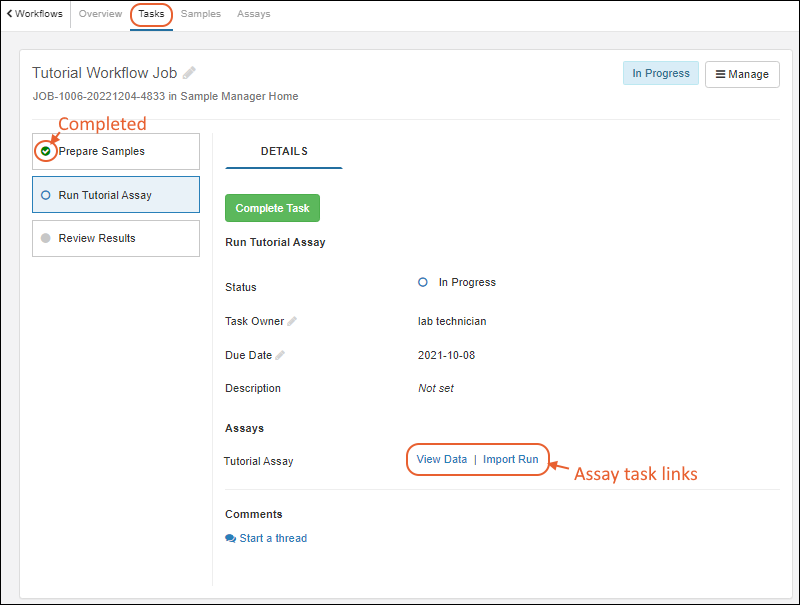Click the gray dot beside Review Results
The height and width of the screenshot is (605, 800).
[x=46, y=238]
